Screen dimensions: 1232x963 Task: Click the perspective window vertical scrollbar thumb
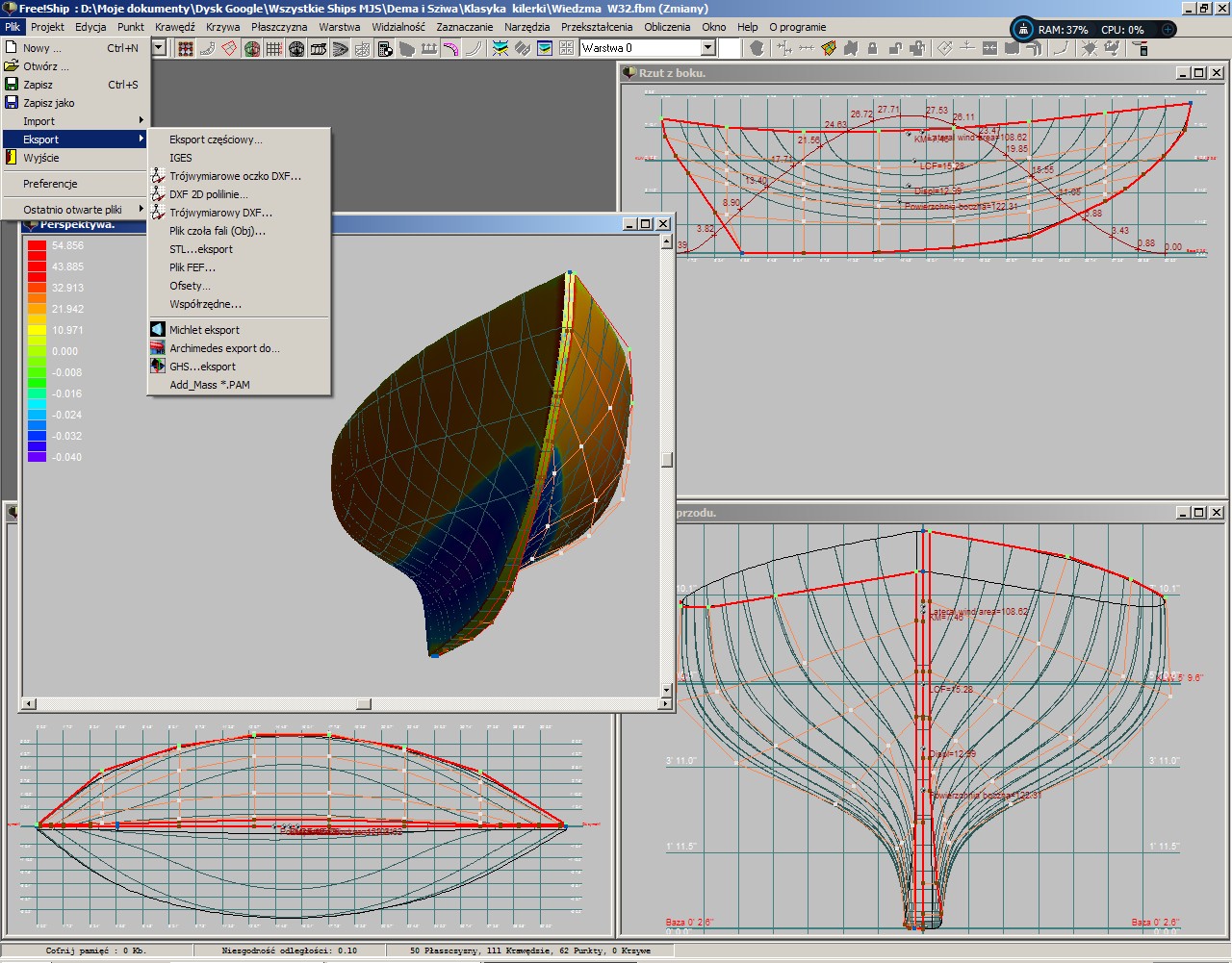[x=666, y=460]
